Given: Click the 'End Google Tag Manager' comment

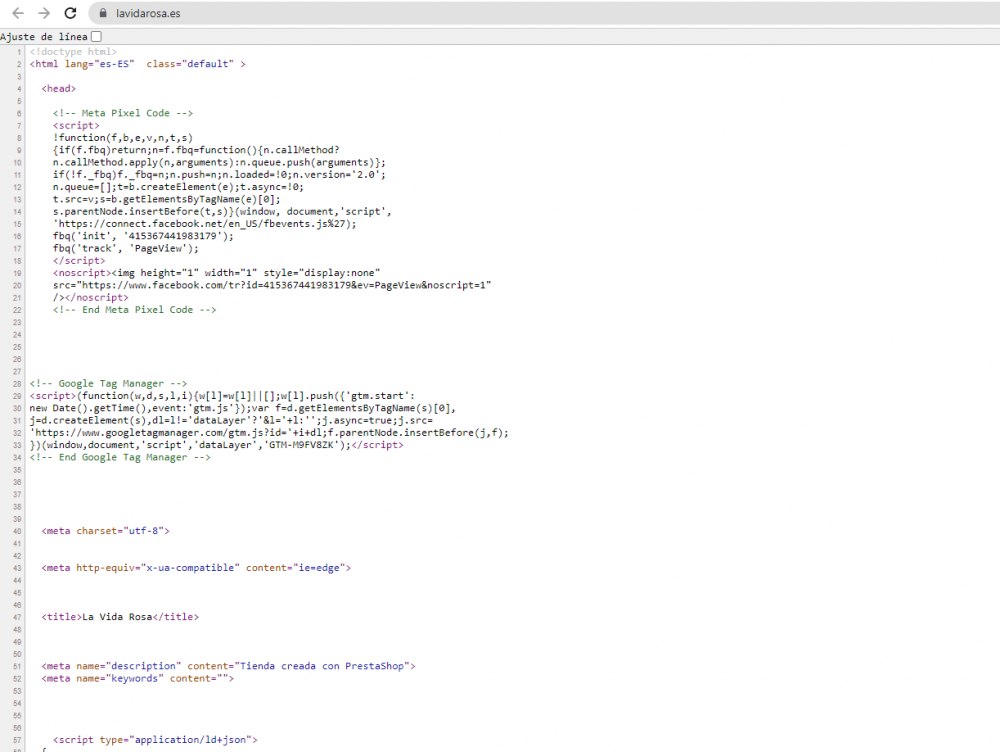Looking at the screenshot, I should click(x=120, y=457).
